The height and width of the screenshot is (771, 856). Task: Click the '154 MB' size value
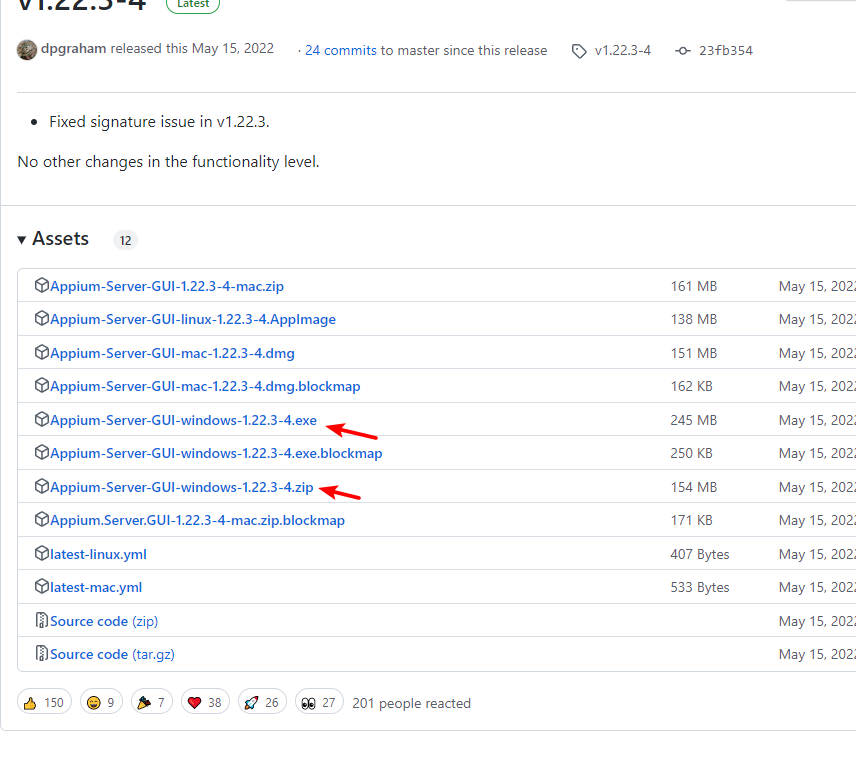(x=693, y=487)
